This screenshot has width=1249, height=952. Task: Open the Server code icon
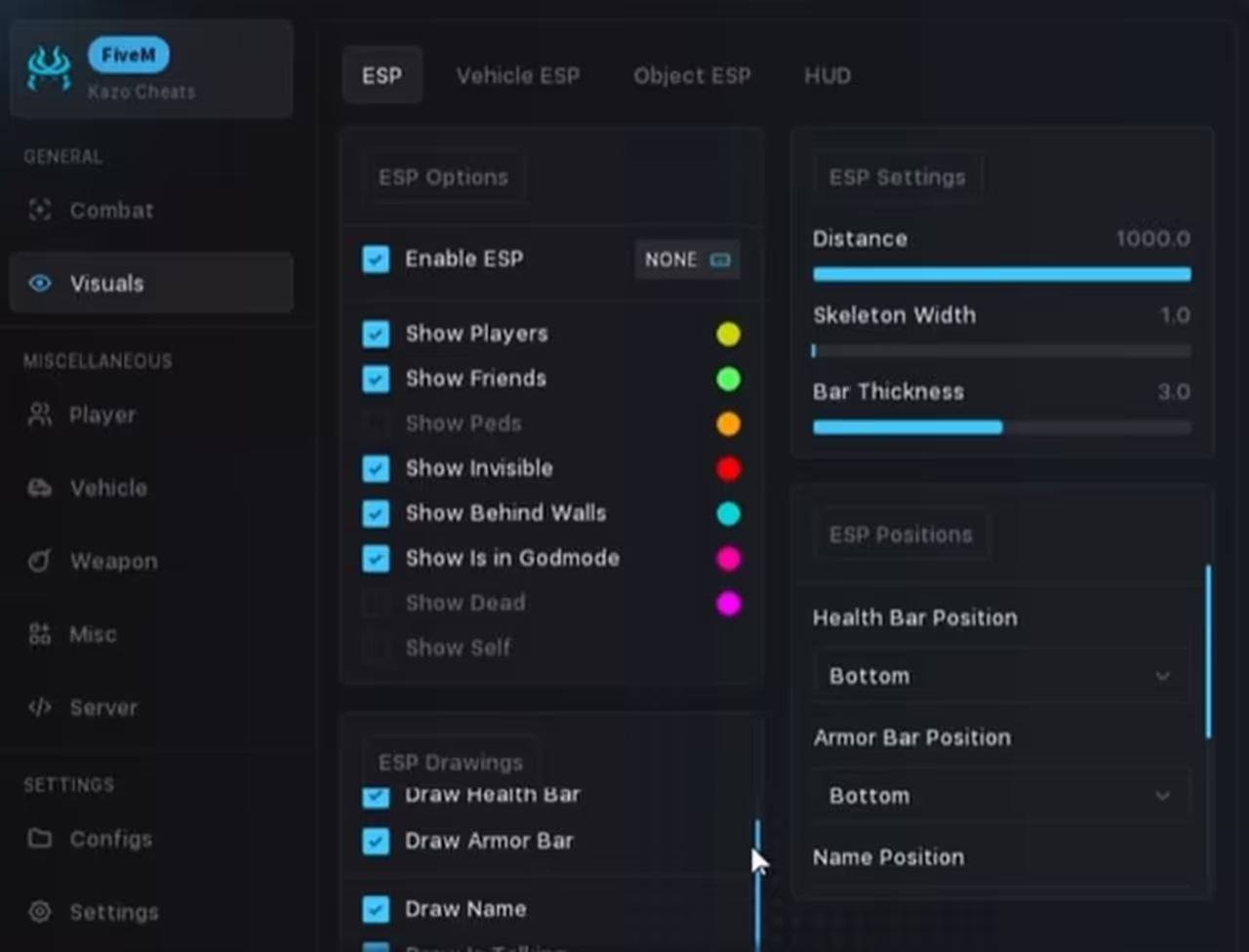(39, 707)
